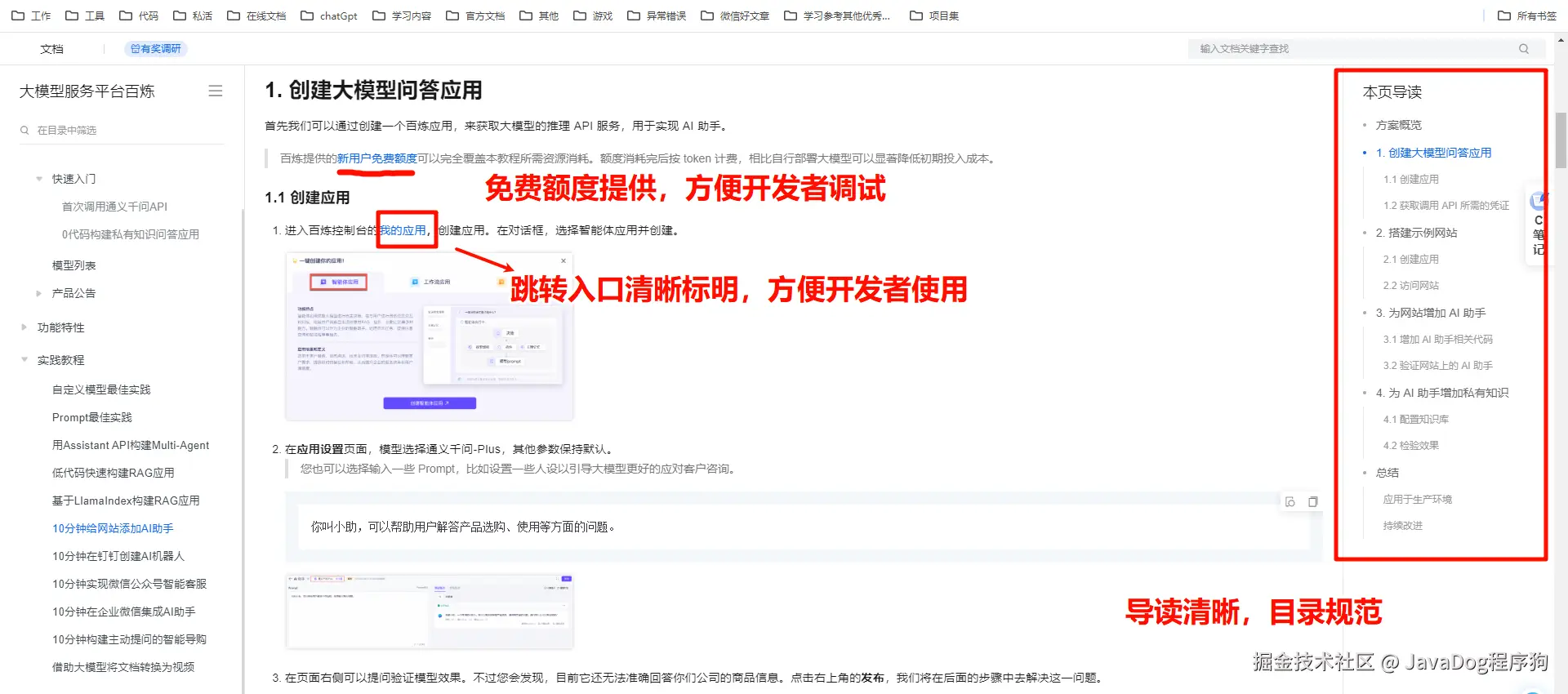Jump to 2. 搭建示例网站 section

pos(1416,233)
